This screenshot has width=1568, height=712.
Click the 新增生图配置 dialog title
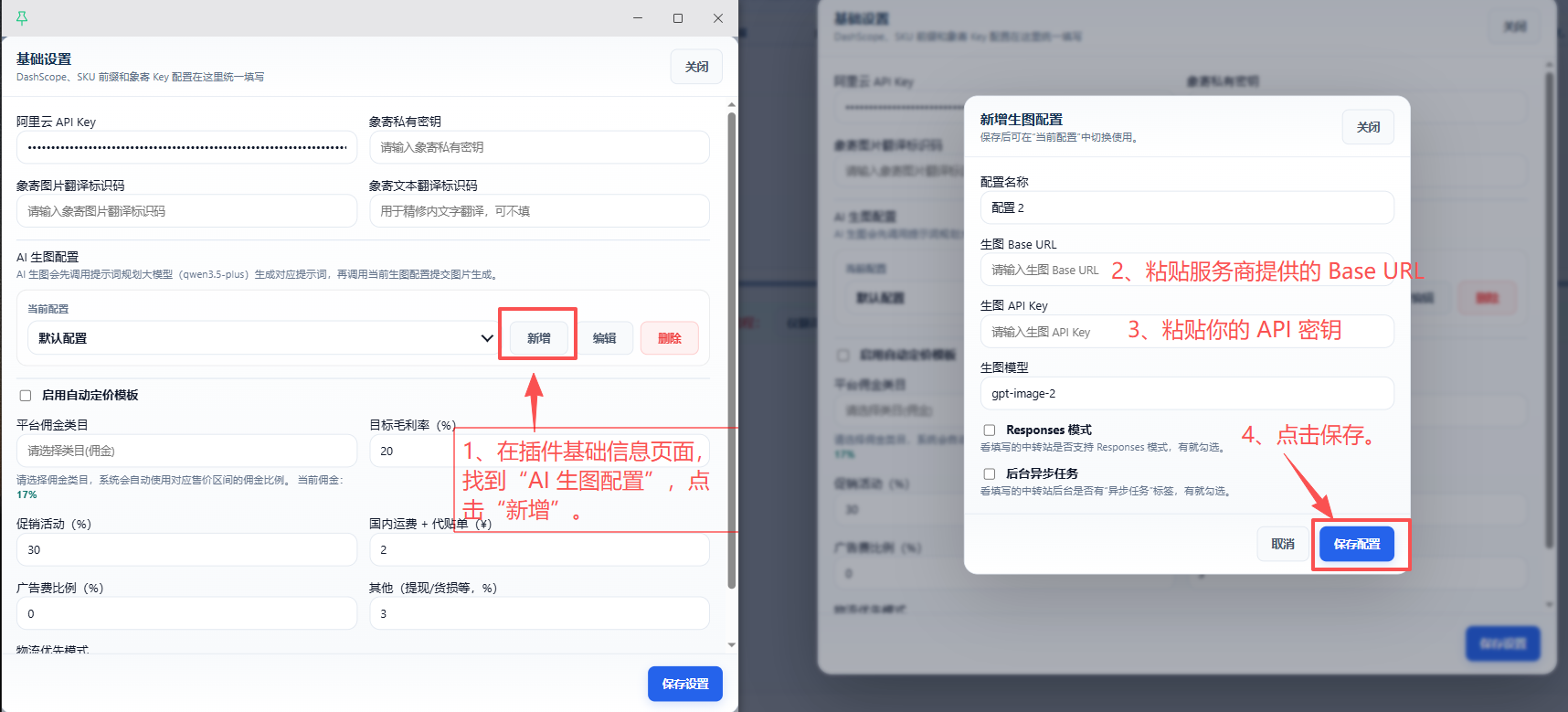pos(1022,120)
